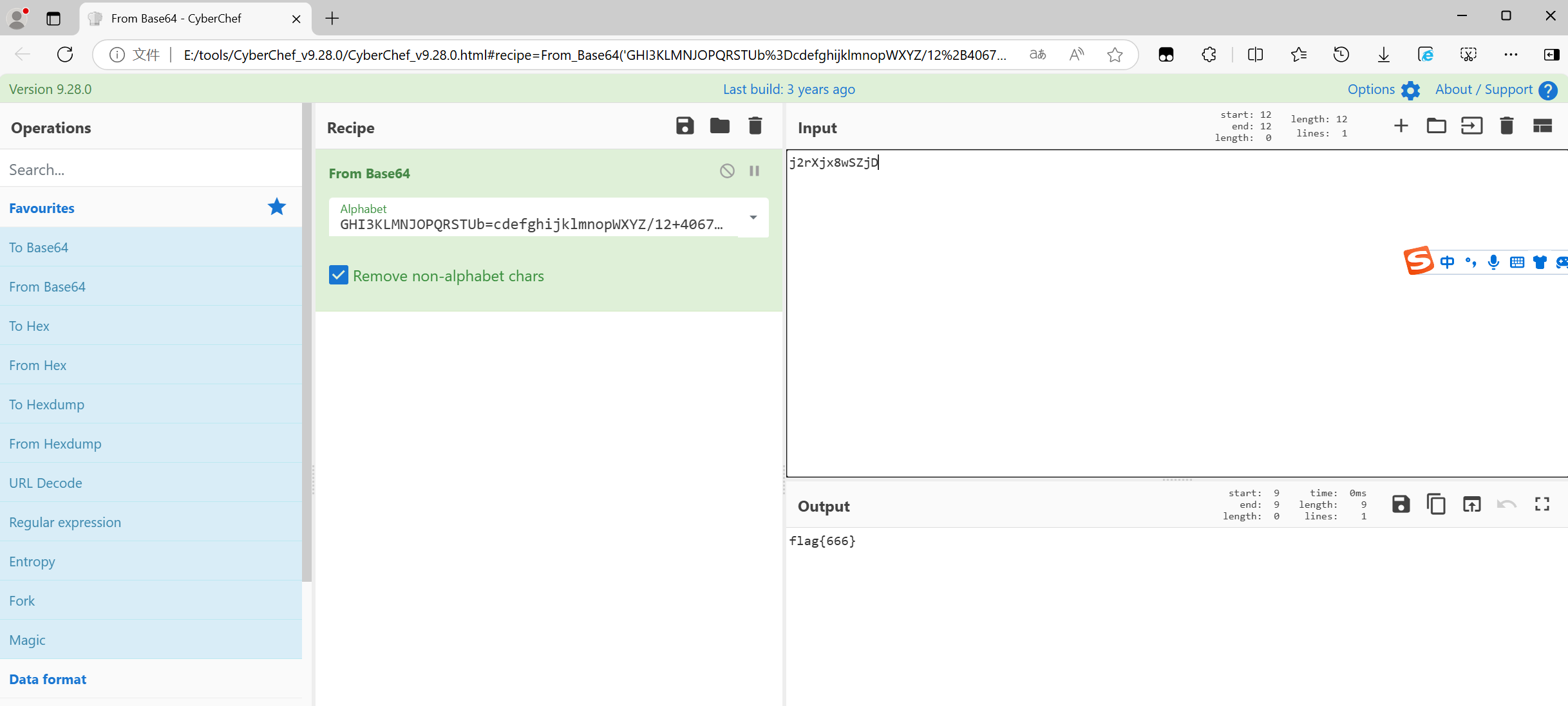This screenshot has width=1568, height=706.
Task: Open browser Downloads icon
Action: click(x=1383, y=55)
